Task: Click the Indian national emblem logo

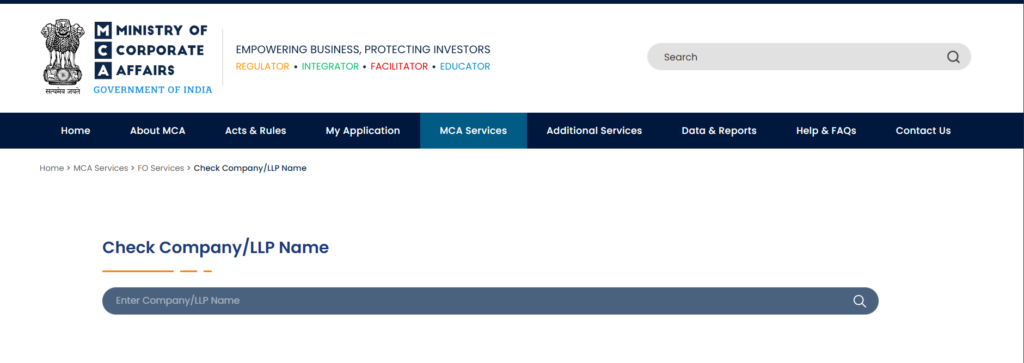Action: tap(63, 57)
